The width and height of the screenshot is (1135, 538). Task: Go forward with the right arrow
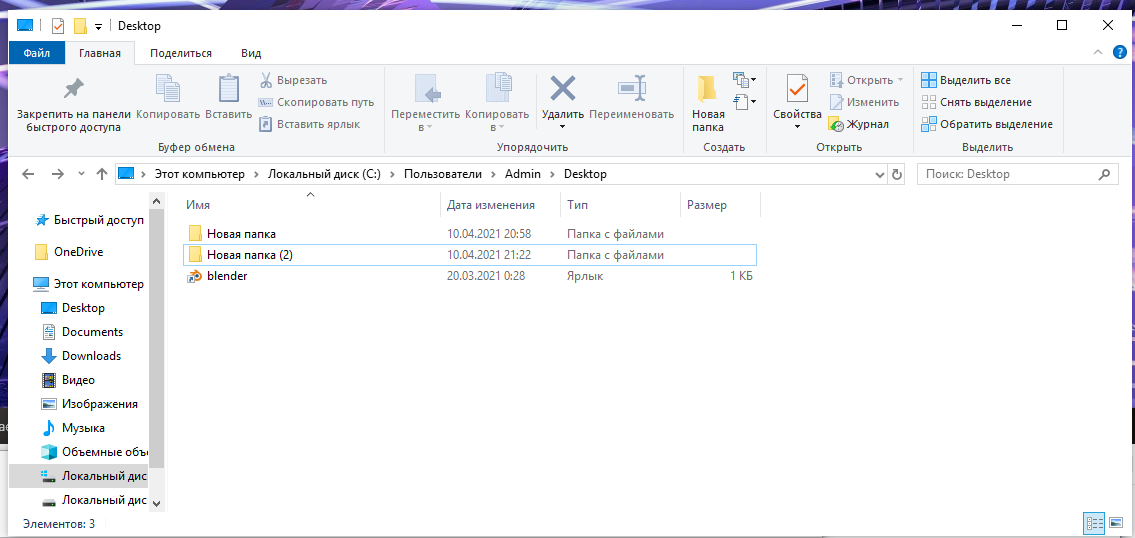coord(58,175)
